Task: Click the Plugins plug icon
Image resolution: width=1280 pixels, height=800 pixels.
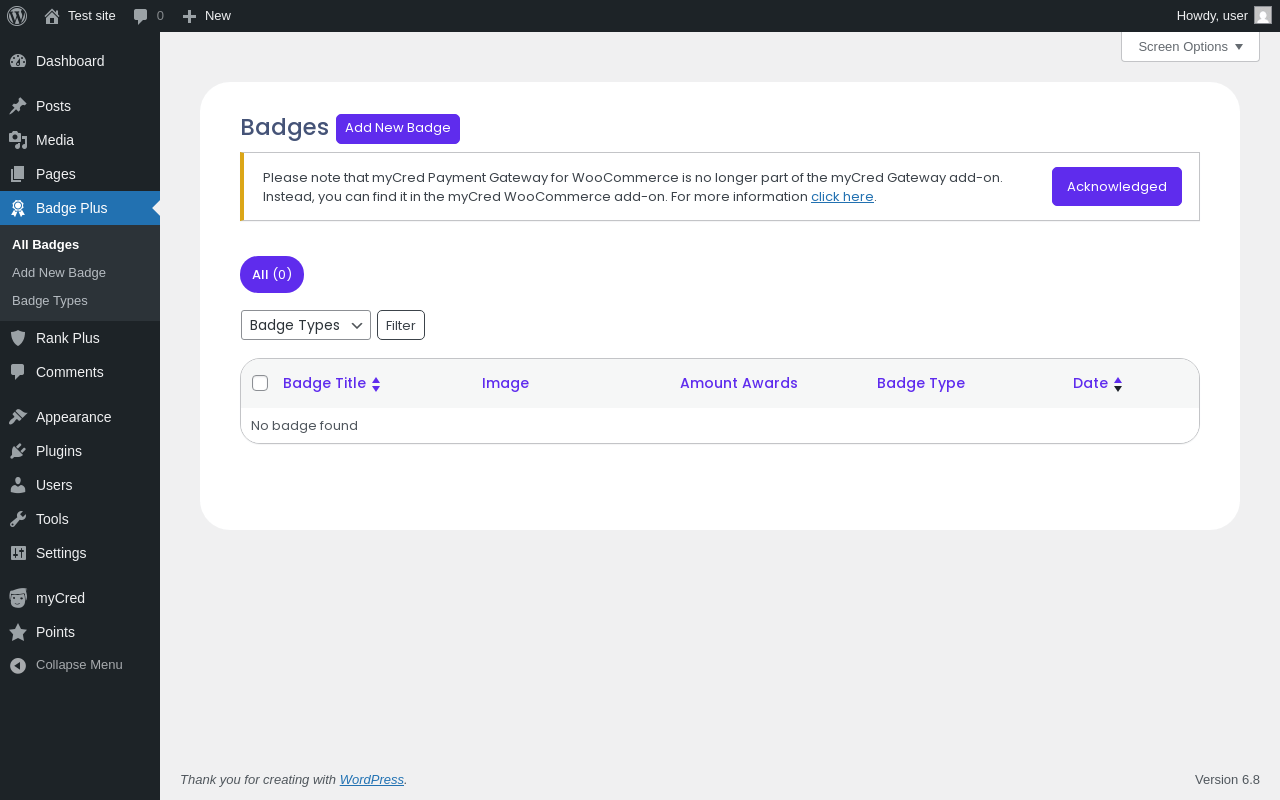Action: 18,451
